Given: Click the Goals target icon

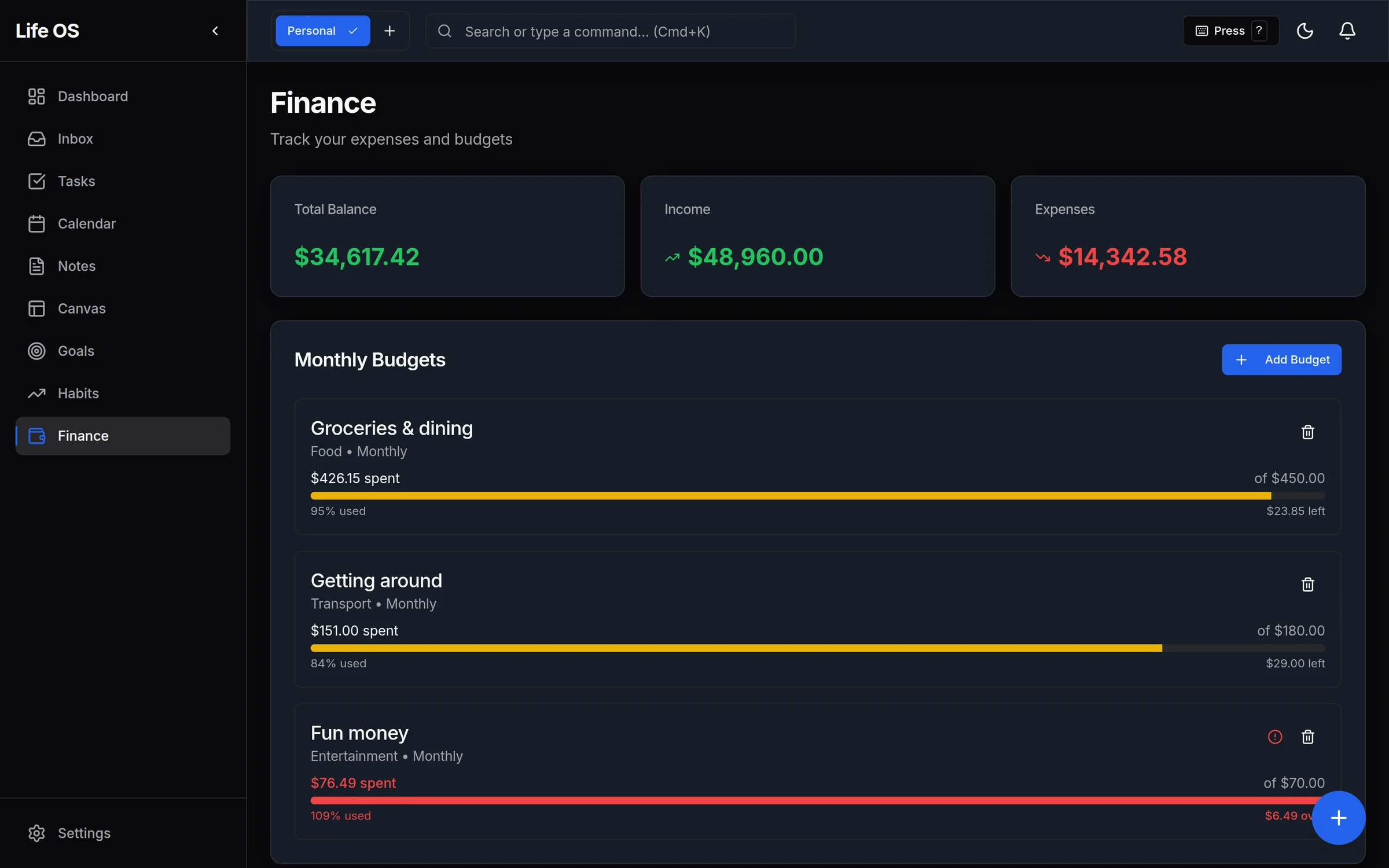Looking at the screenshot, I should pyautogui.click(x=36, y=351).
